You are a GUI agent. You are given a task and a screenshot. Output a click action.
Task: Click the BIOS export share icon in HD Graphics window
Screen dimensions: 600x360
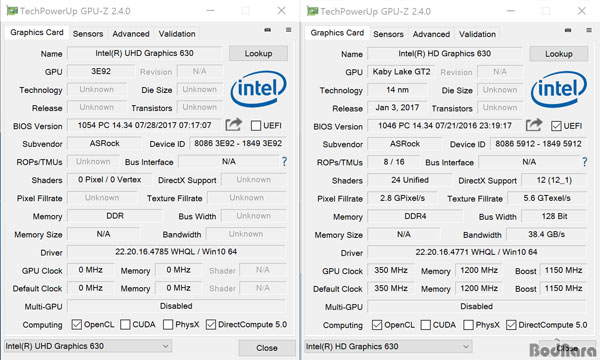(x=534, y=125)
